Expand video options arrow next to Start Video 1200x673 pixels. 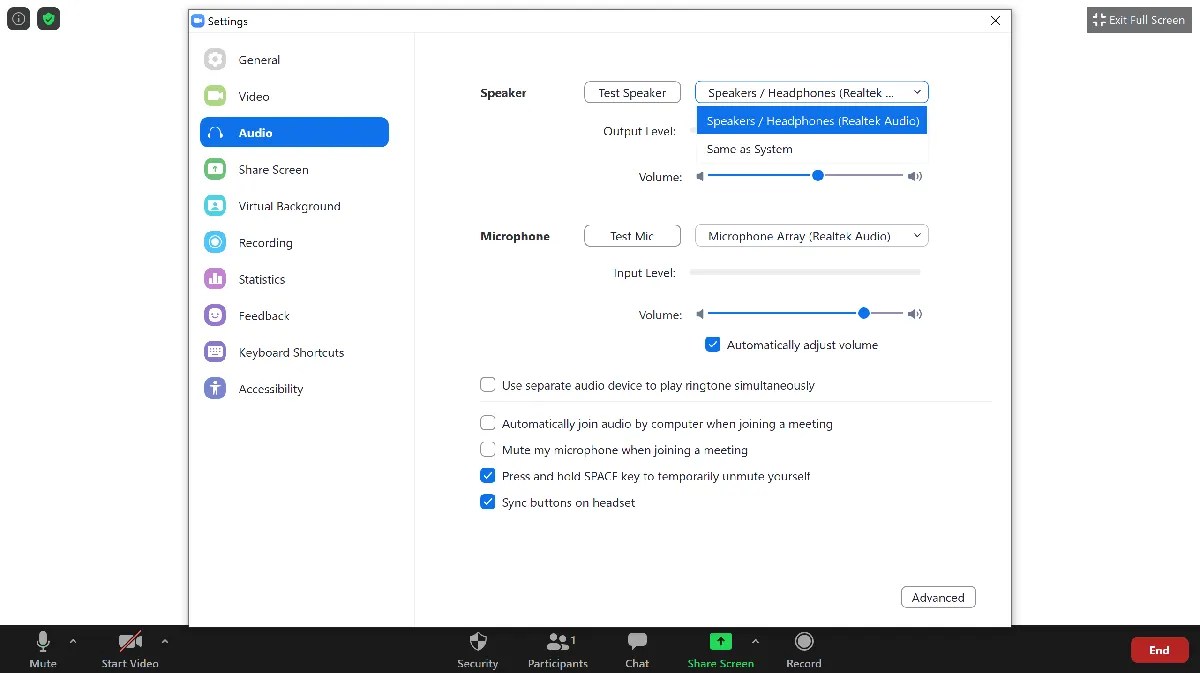[165, 641]
